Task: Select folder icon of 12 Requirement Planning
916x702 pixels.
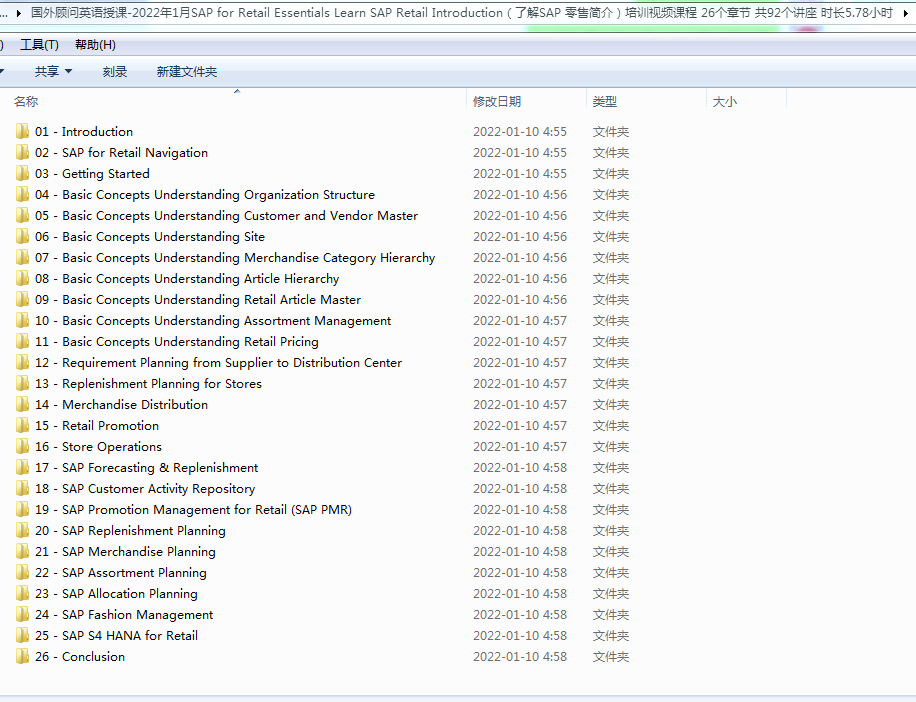Action: 22,362
